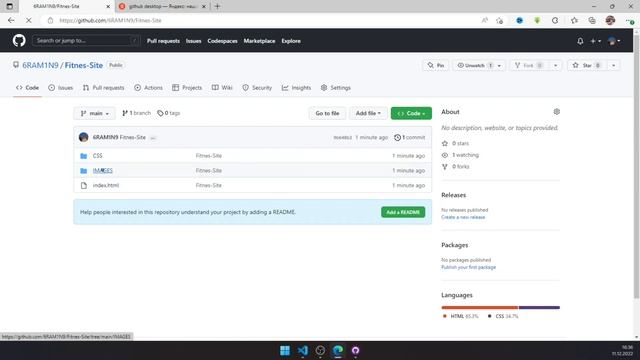
Task: Open GitHub Desktop from taskbar
Action: pyautogui.click(x=356, y=350)
